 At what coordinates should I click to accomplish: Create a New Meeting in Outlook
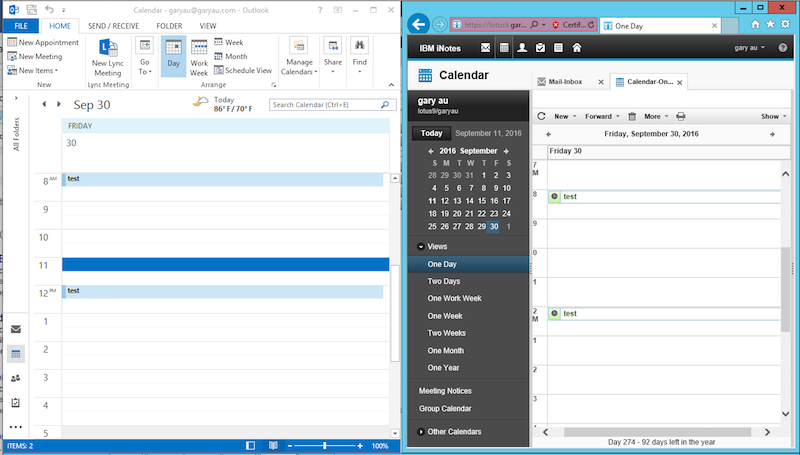tap(35, 57)
